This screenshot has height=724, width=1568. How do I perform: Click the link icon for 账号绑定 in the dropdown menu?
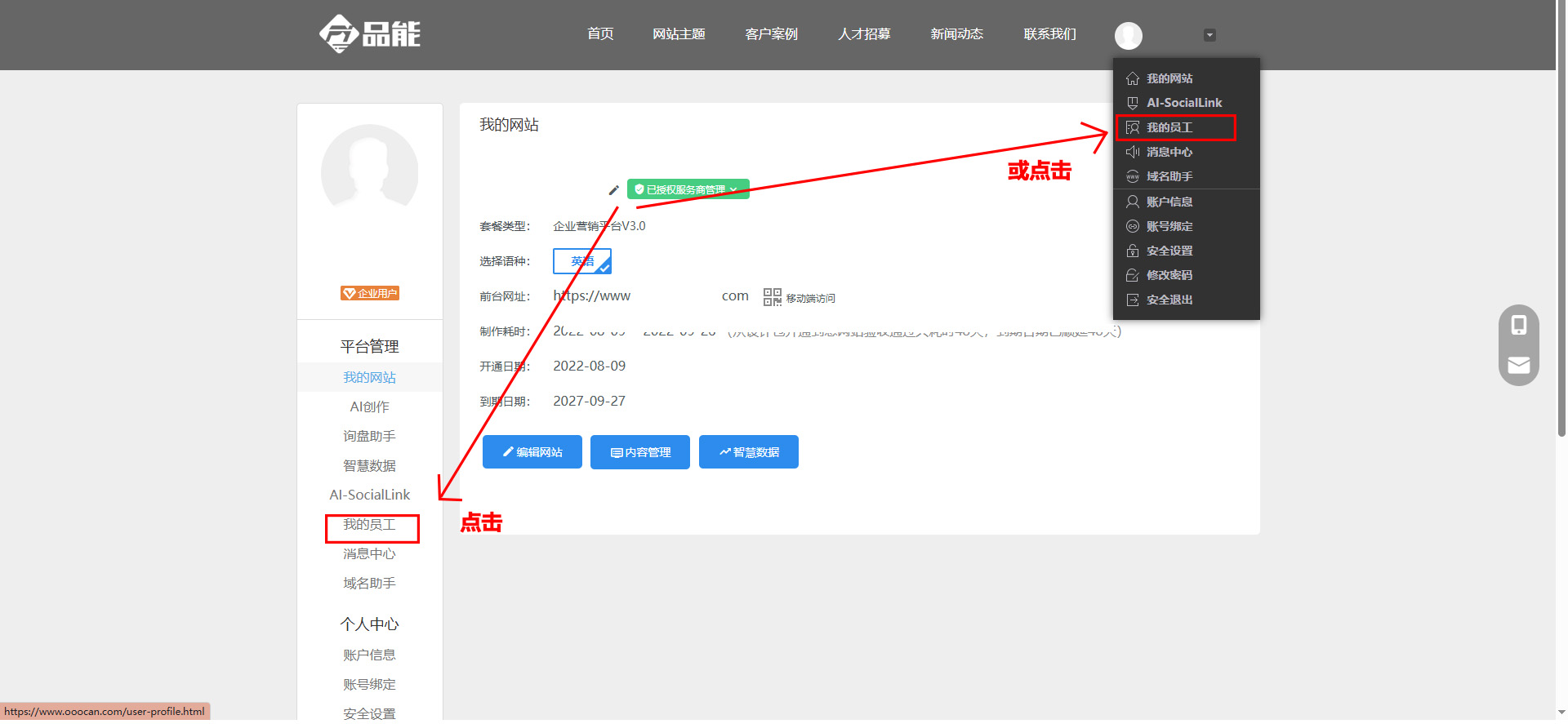1133,226
